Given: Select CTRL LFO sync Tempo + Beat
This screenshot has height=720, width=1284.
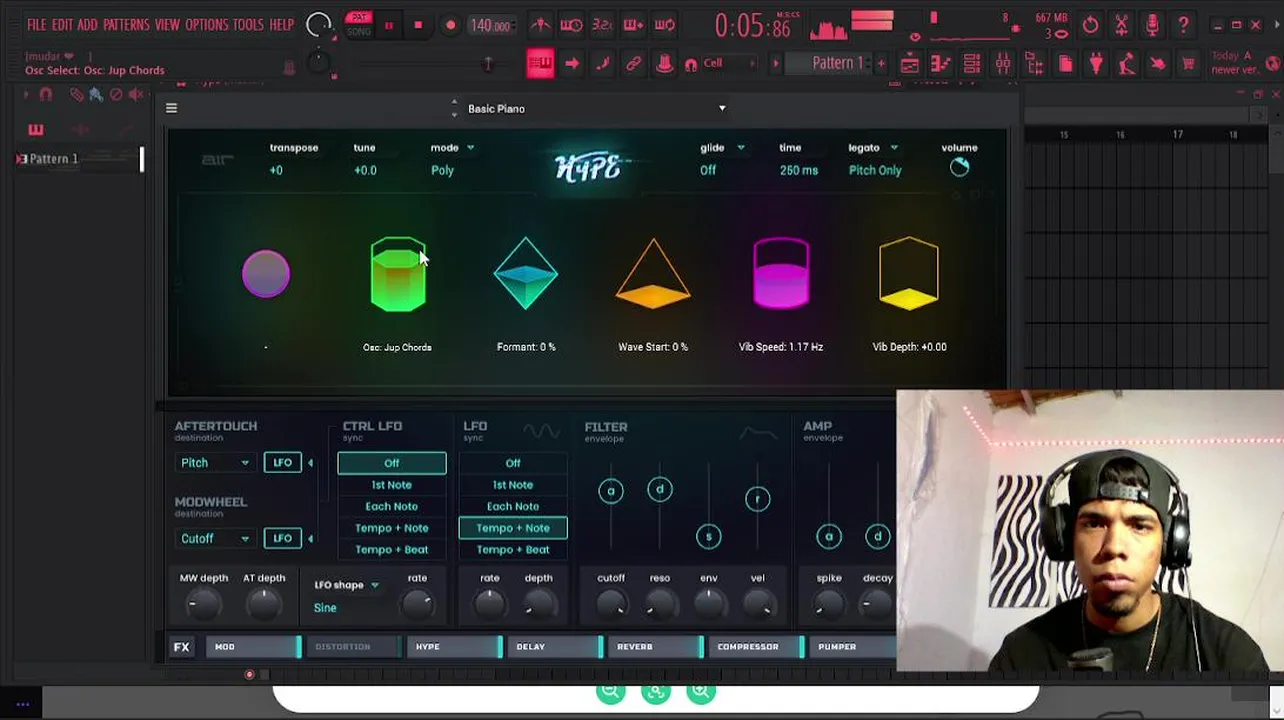Looking at the screenshot, I should coord(392,549).
